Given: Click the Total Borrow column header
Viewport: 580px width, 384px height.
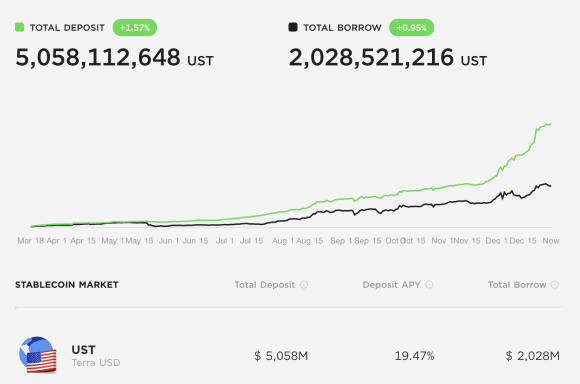Looking at the screenshot, I should tap(517, 285).
